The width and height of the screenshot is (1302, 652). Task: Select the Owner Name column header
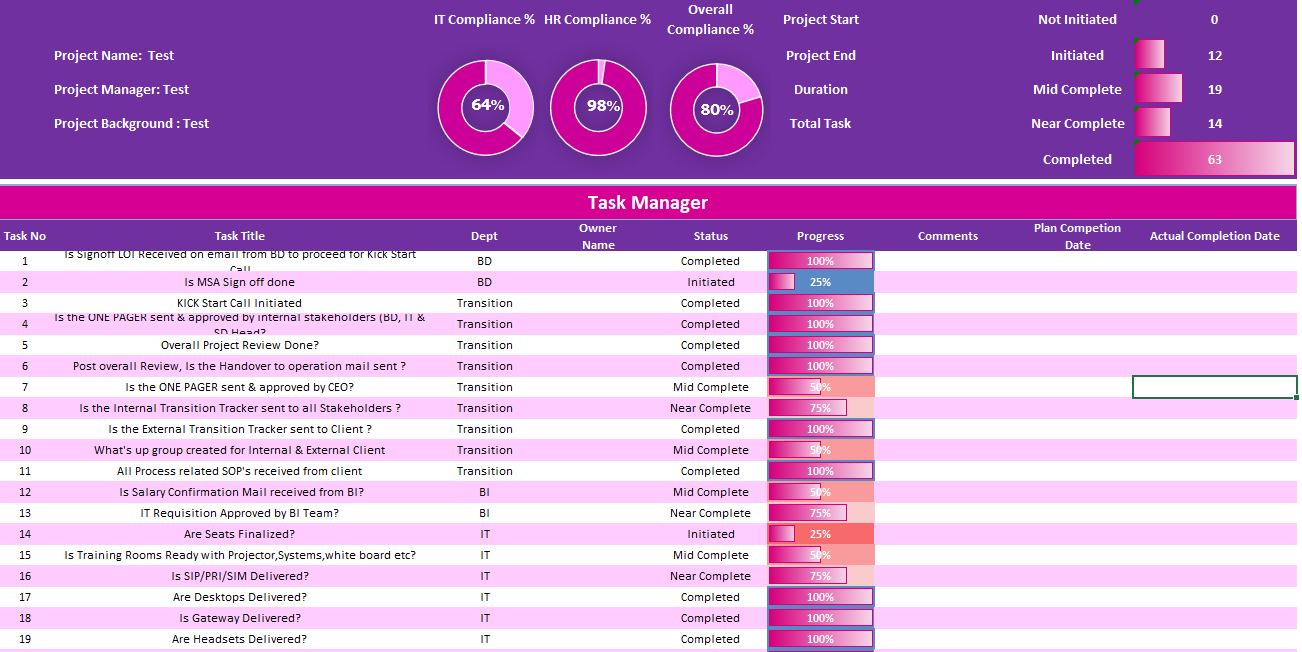pyautogui.click(x=598, y=236)
